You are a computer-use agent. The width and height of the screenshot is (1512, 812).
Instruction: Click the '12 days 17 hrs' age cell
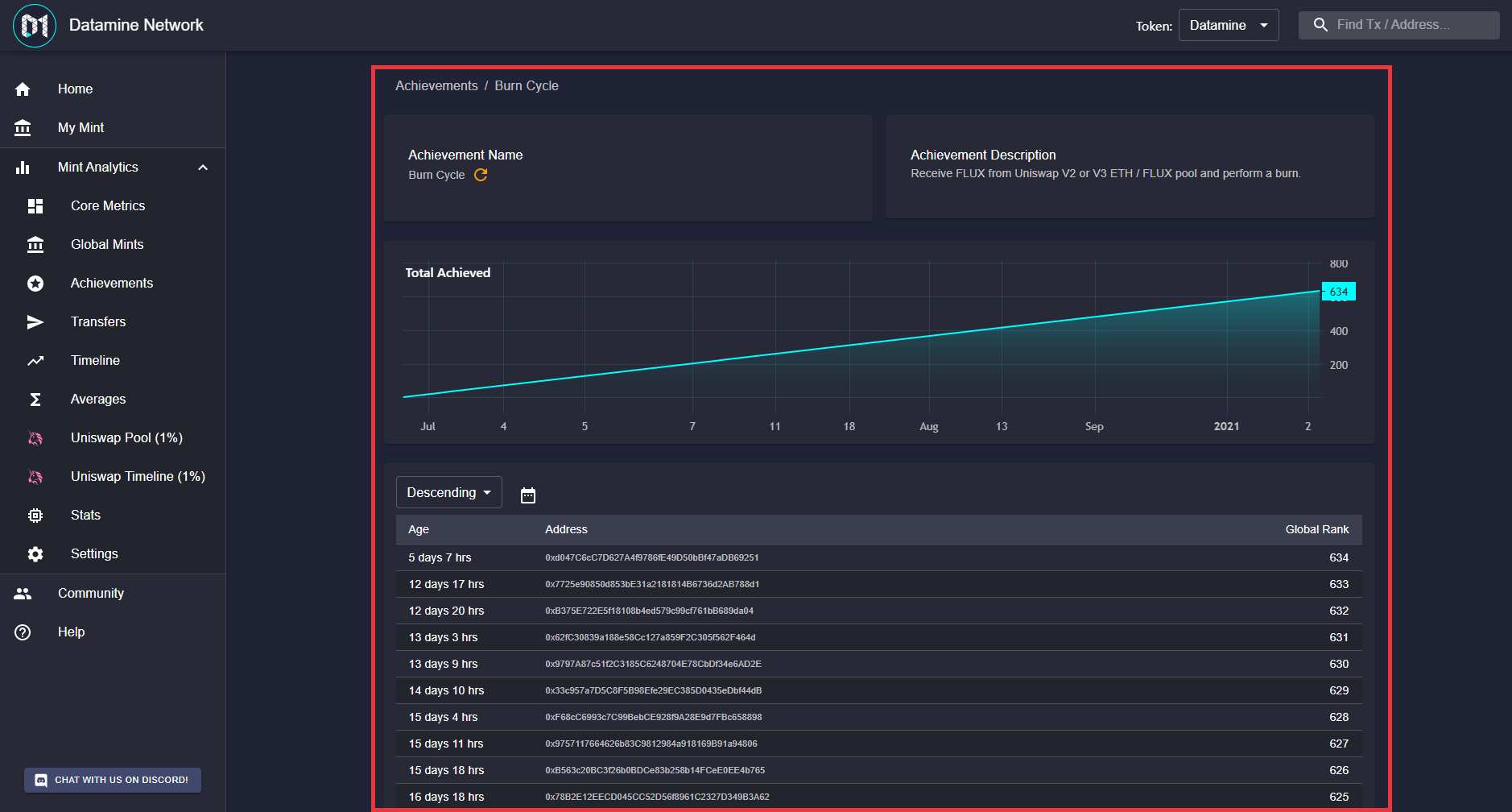click(x=446, y=584)
